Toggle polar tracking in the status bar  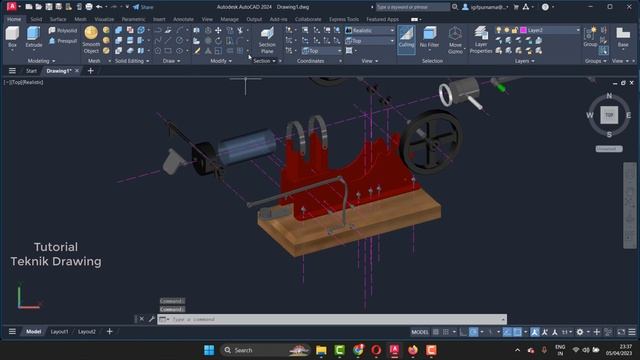(x=473, y=332)
